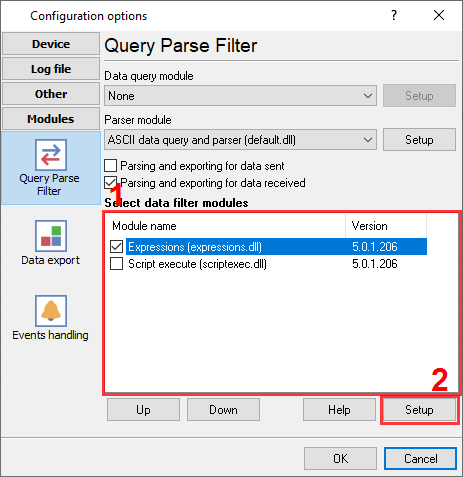Click Setup button next to Parser module
The image size is (463, 477).
(x=419, y=140)
